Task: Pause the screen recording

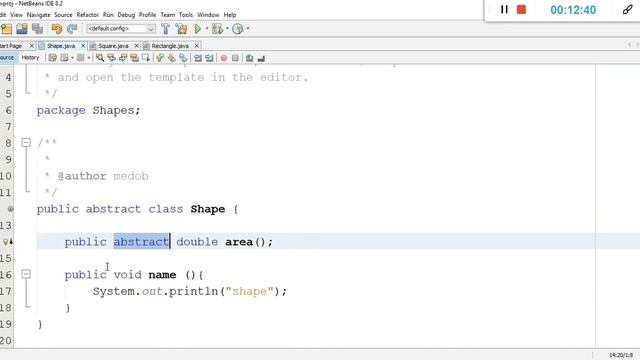Action: 504,9
